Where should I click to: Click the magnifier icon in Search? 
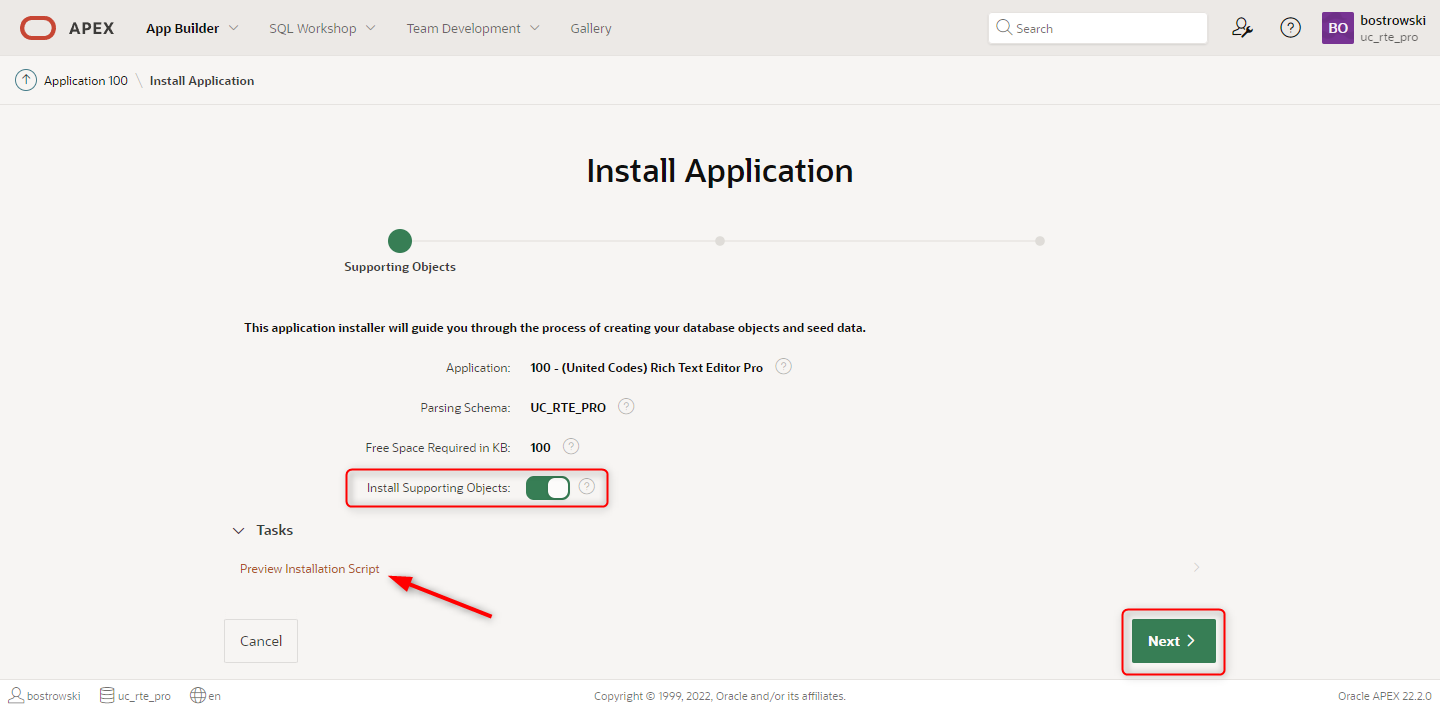pos(1004,28)
